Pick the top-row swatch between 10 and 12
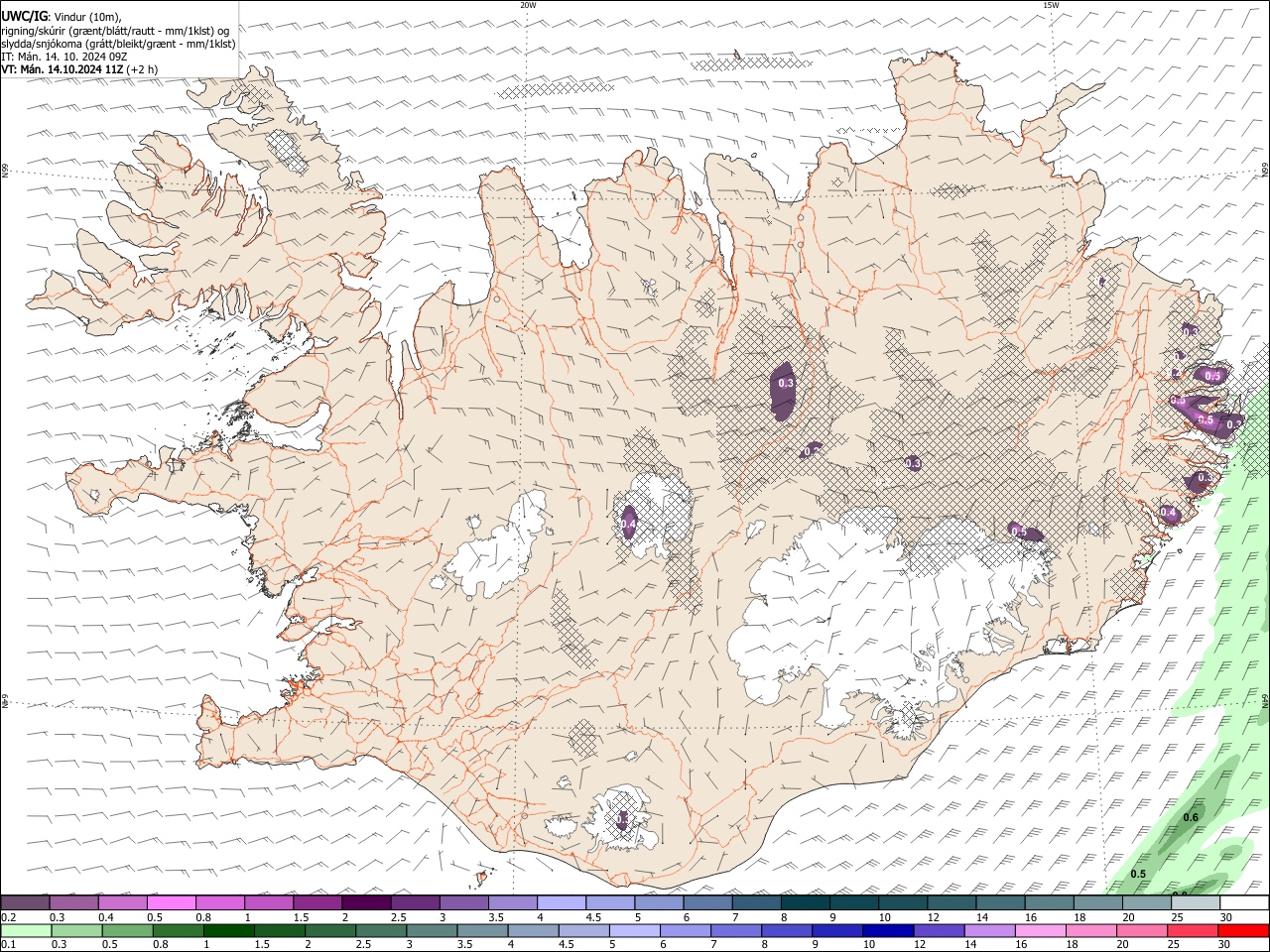This screenshot has height=952, width=1270. (904, 903)
